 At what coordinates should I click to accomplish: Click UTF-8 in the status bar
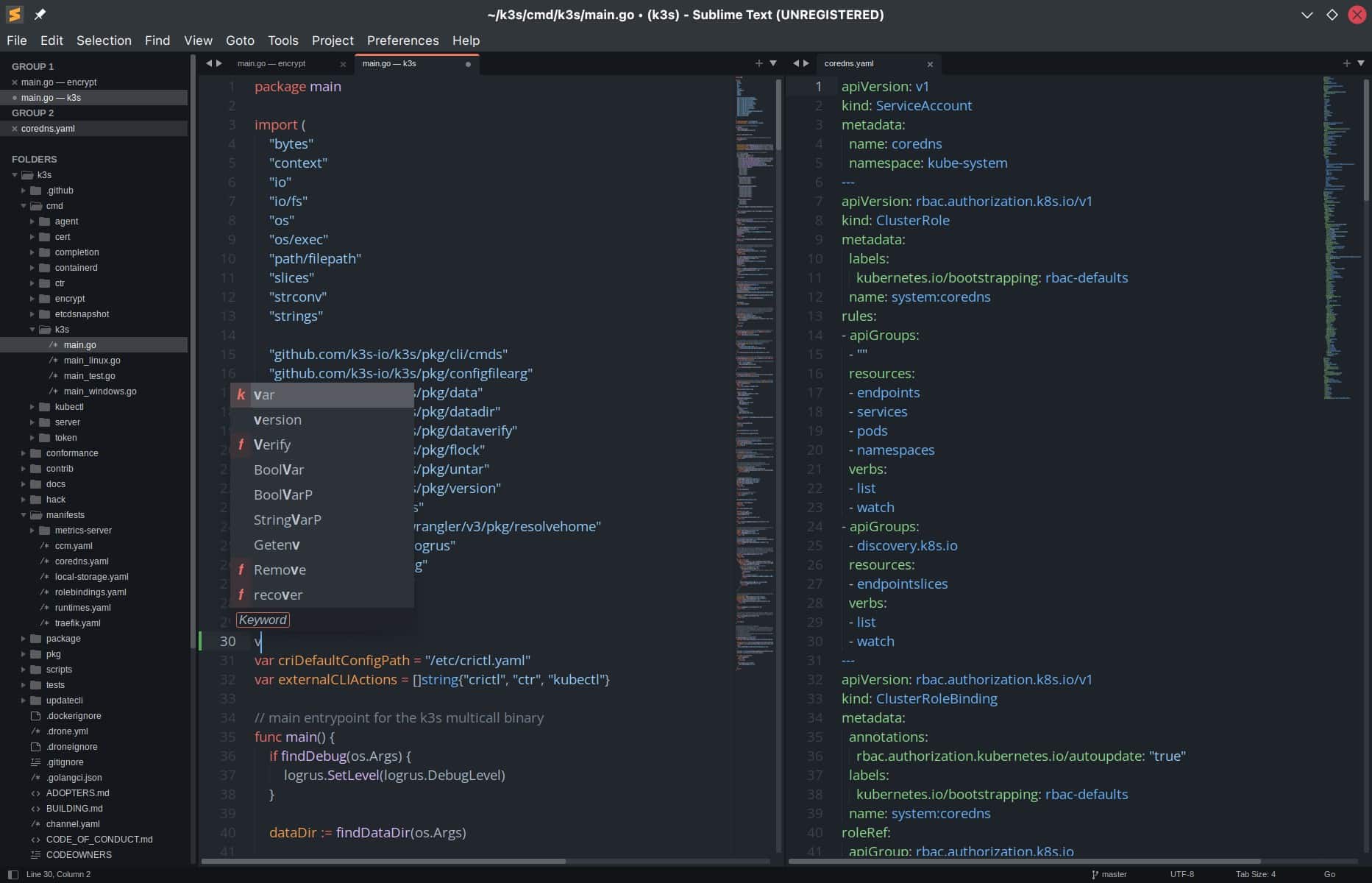(1181, 874)
